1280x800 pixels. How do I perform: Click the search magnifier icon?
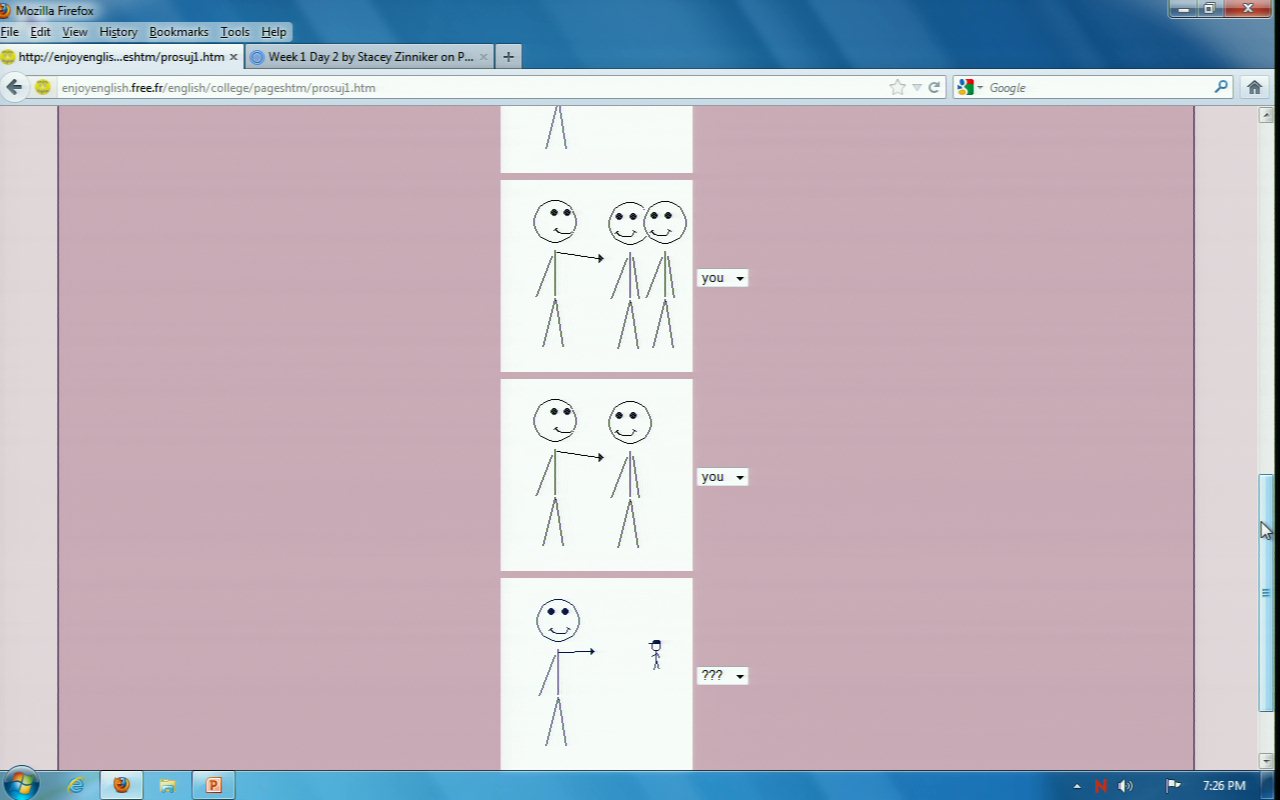[1221, 87]
